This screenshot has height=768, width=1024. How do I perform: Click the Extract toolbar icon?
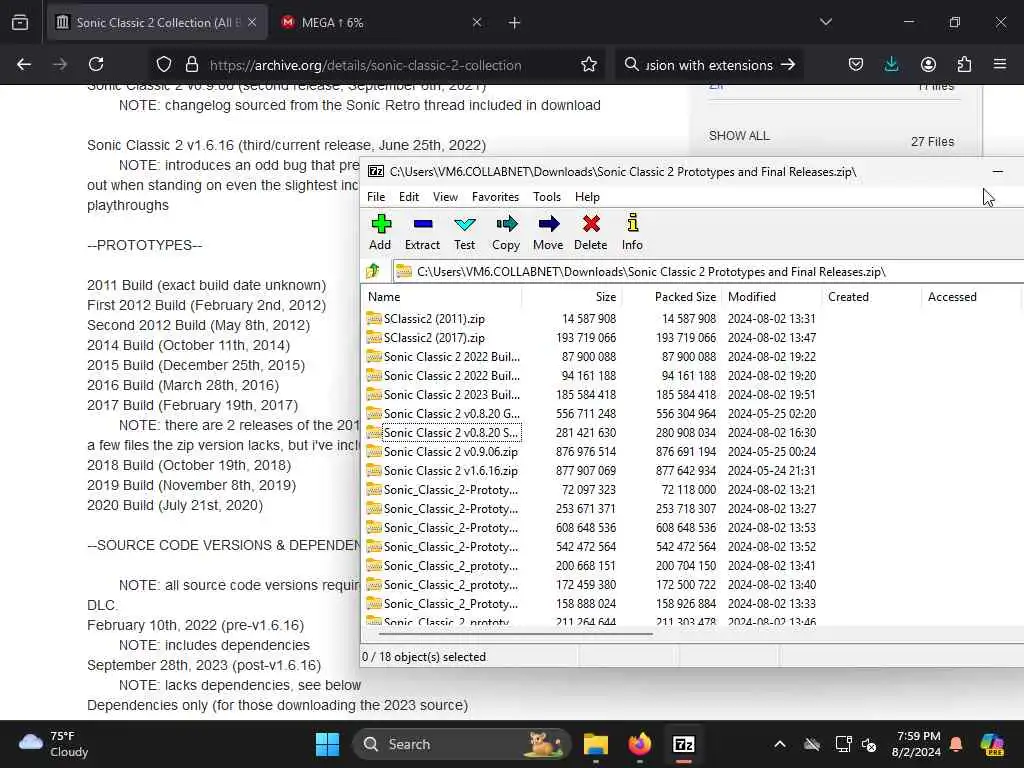click(x=423, y=232)
